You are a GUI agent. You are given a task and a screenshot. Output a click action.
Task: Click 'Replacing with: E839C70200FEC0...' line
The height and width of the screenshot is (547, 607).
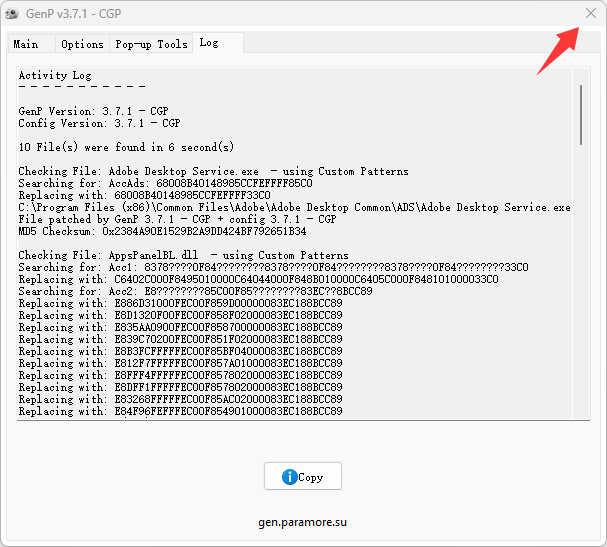(x=180, y=339)
